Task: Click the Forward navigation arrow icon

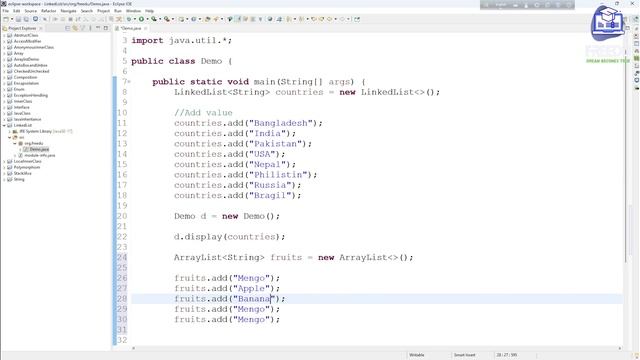Action: pos(343,19)
